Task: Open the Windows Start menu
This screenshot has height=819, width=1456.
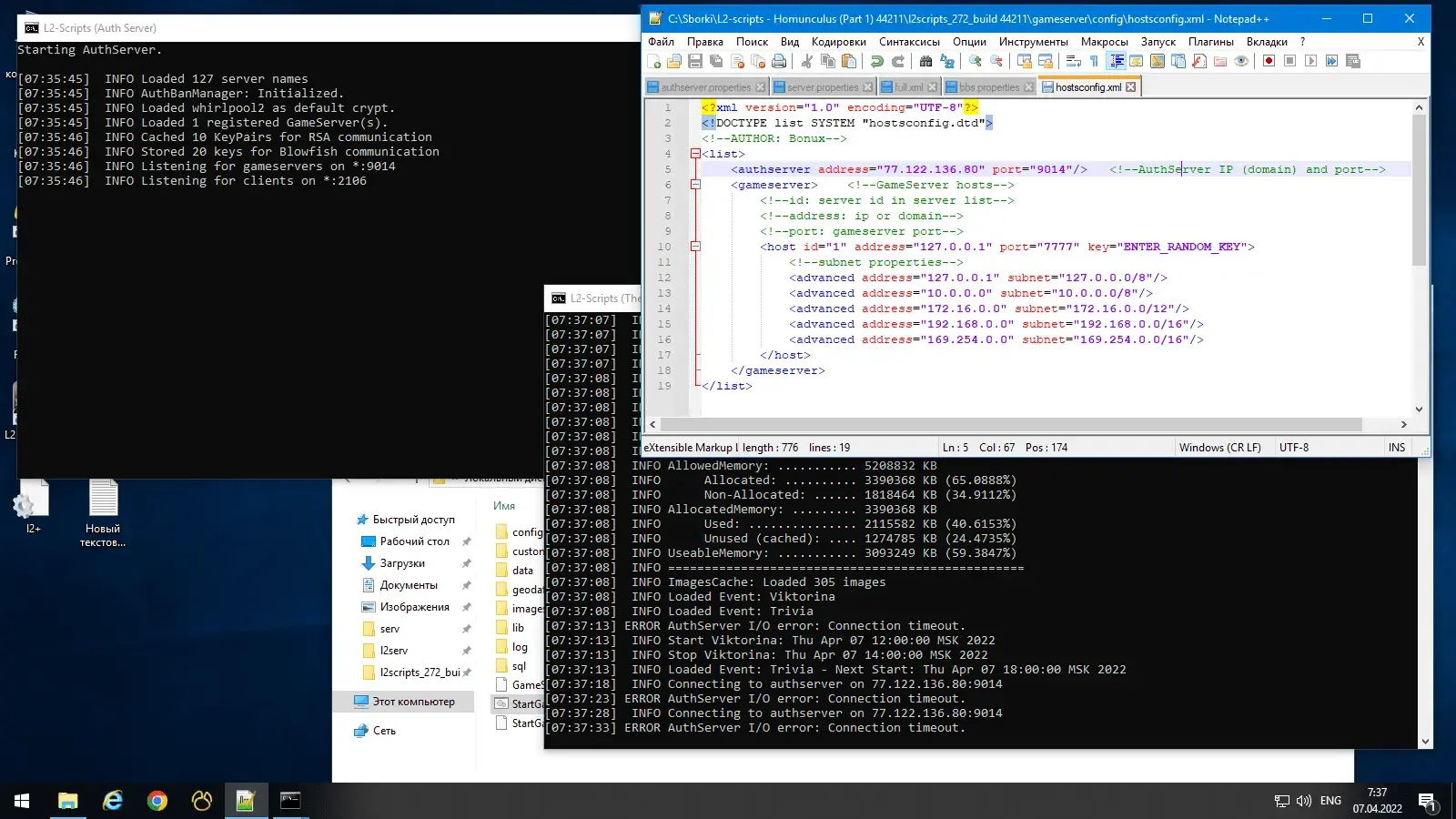Action: 22,801
